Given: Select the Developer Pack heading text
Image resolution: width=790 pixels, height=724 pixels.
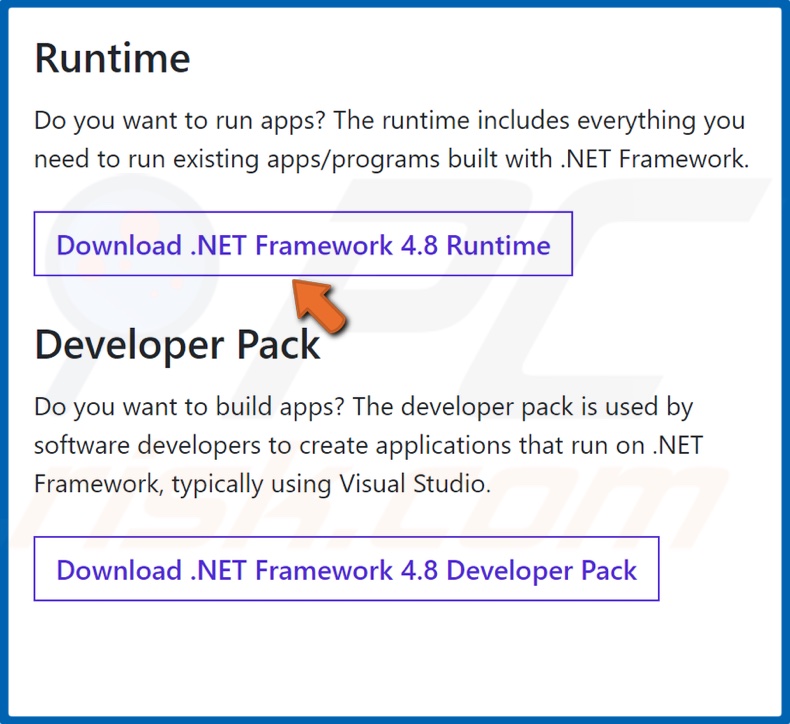Looking at the screenshot, I should coord(177,346).
